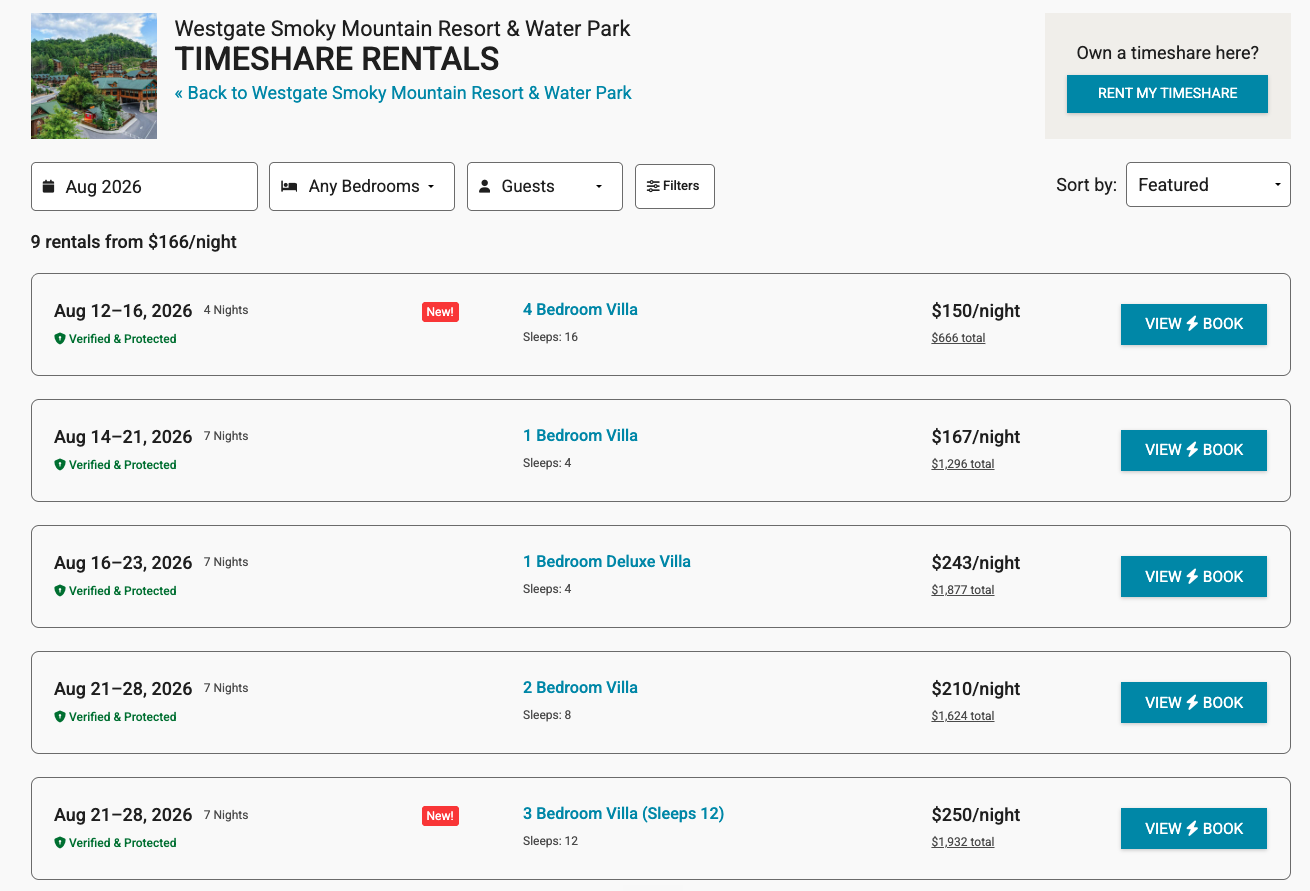
Task: View and book the $243/night rental
Action: coord(1194,576)
